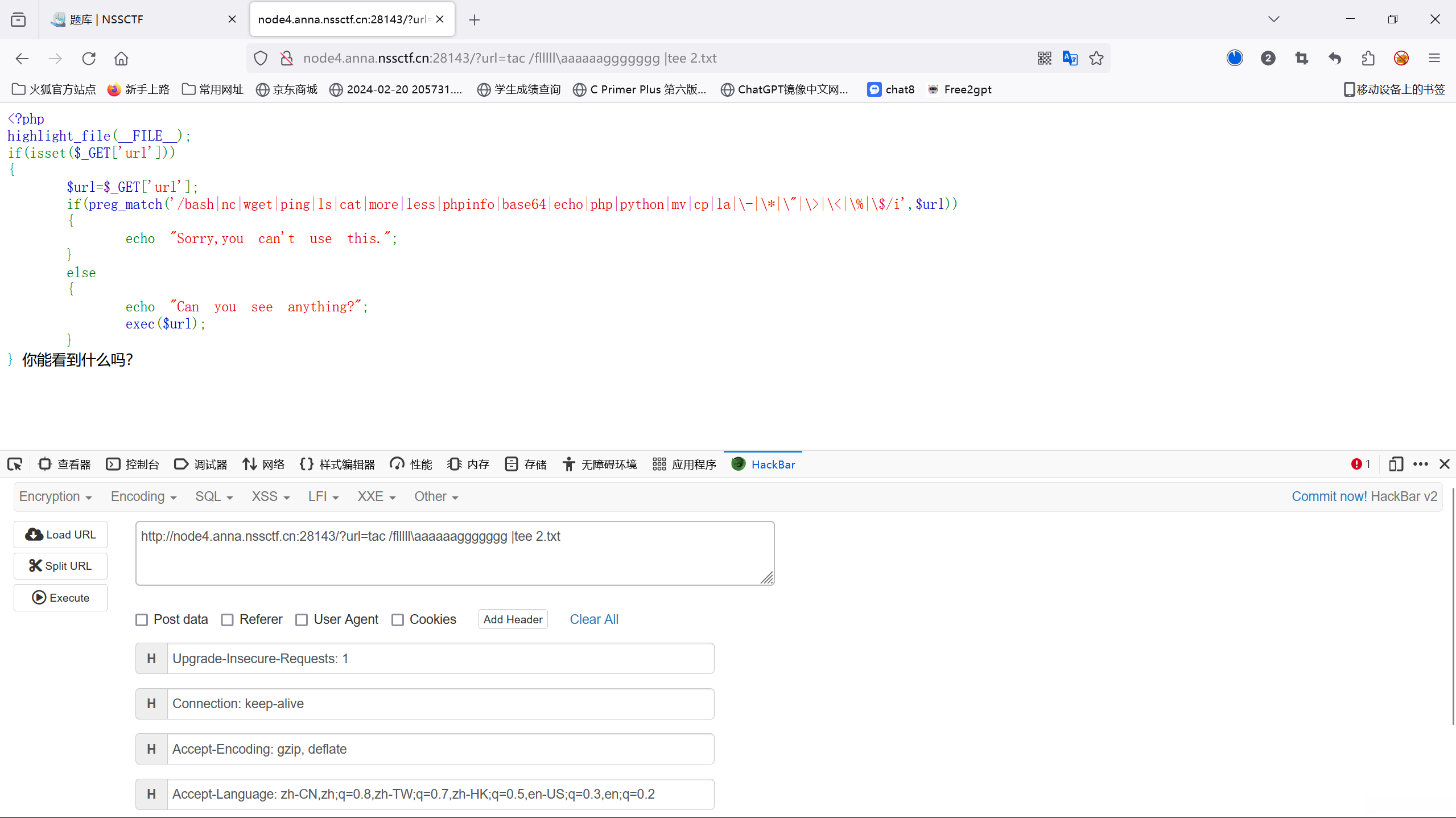Open the SQL dropdown in HackBar

(214, 497)
